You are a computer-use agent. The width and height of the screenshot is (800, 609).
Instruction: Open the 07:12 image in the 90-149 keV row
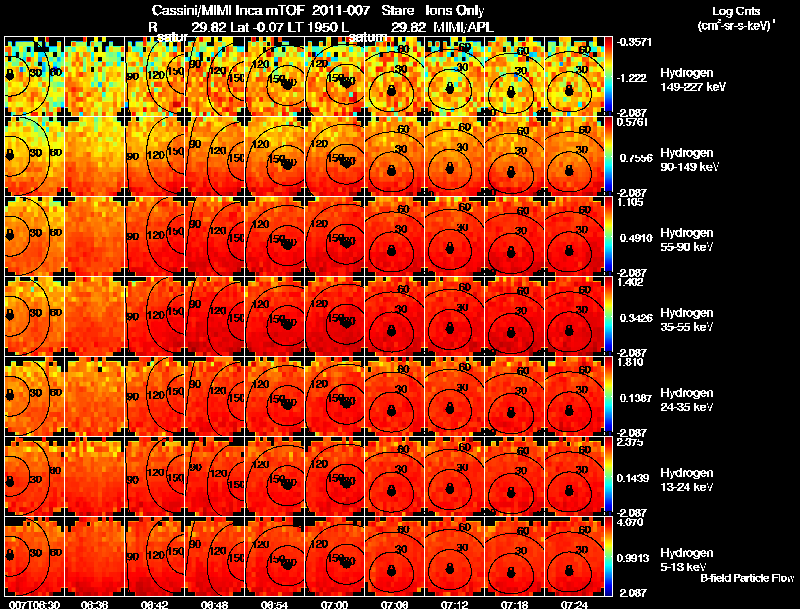[x=454, y=156]
